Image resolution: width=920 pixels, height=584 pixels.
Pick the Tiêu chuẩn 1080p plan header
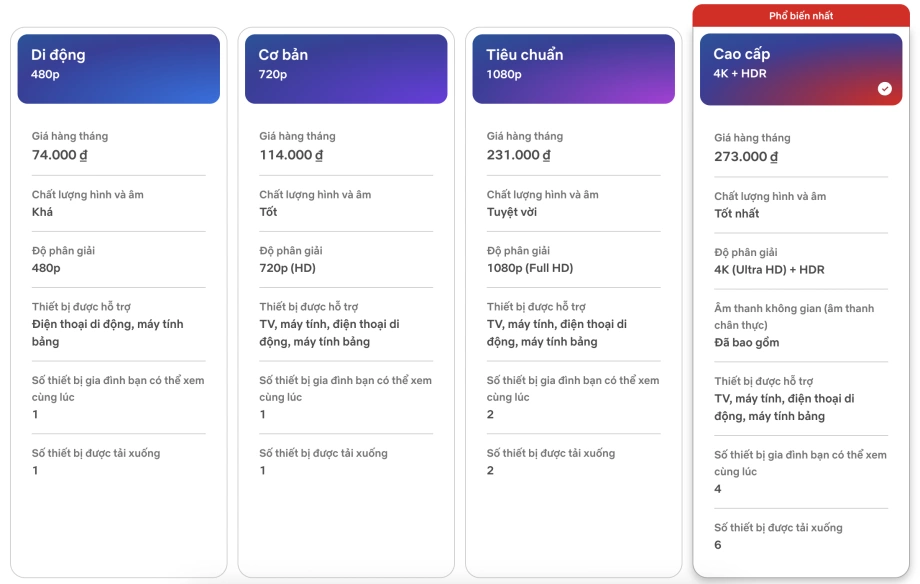(x=573, y=68)
